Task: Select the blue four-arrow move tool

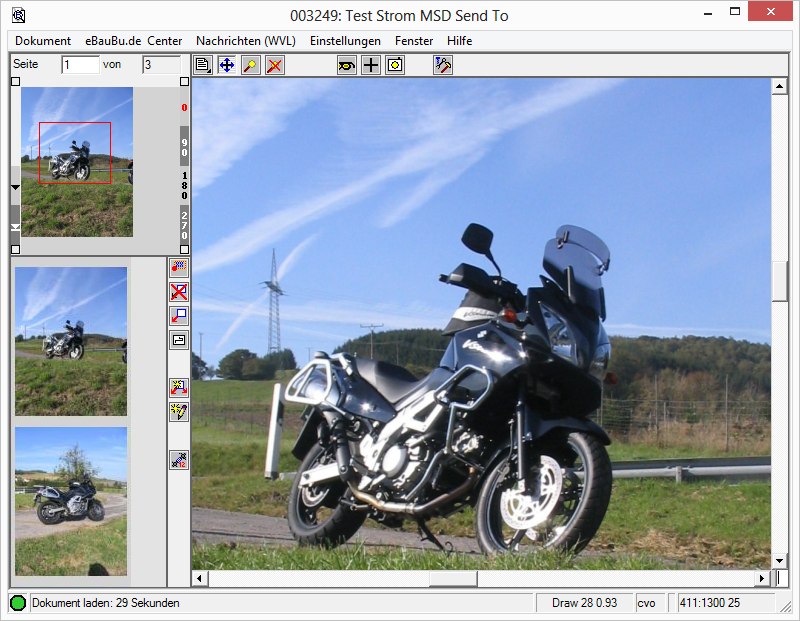Action: pyautogui.click(x=227, y=65)
